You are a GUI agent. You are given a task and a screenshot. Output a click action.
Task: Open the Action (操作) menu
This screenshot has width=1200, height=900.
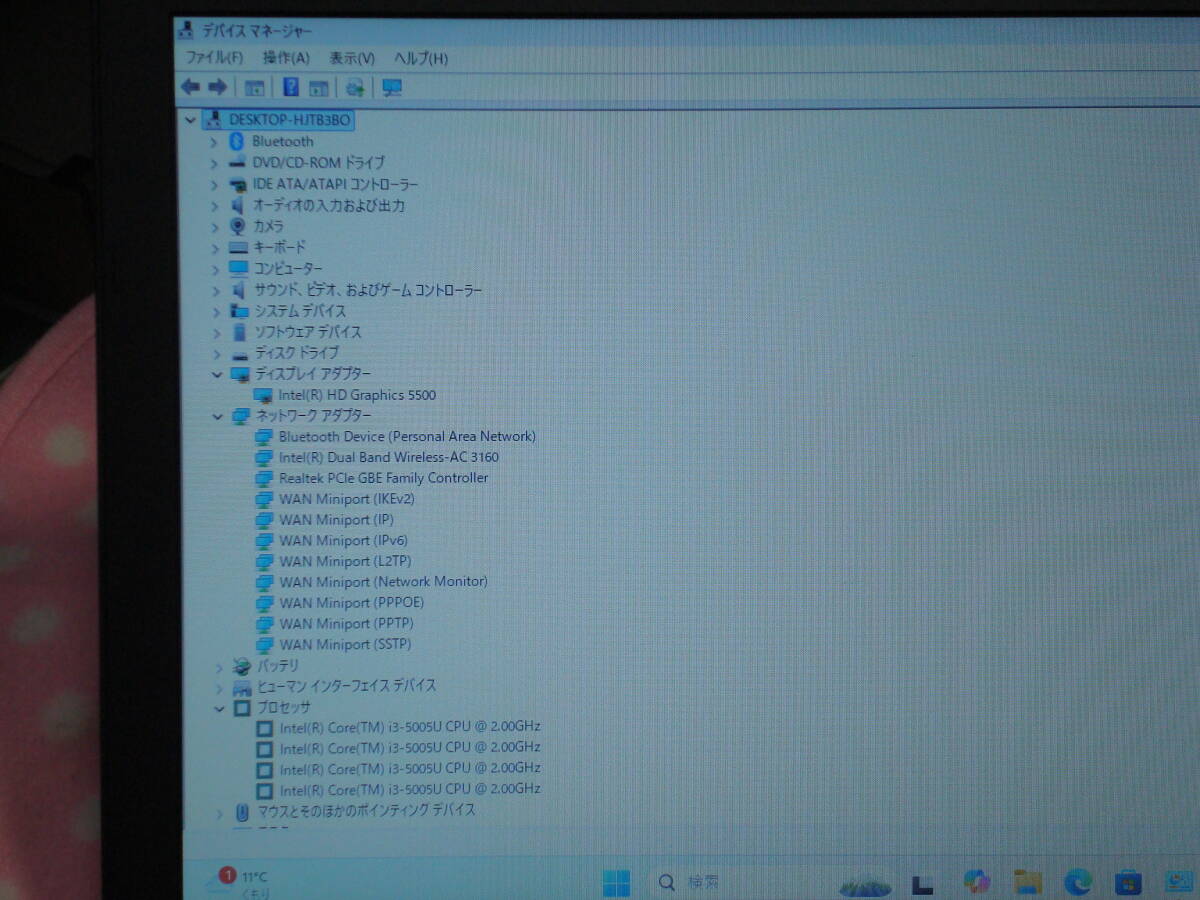286,58
